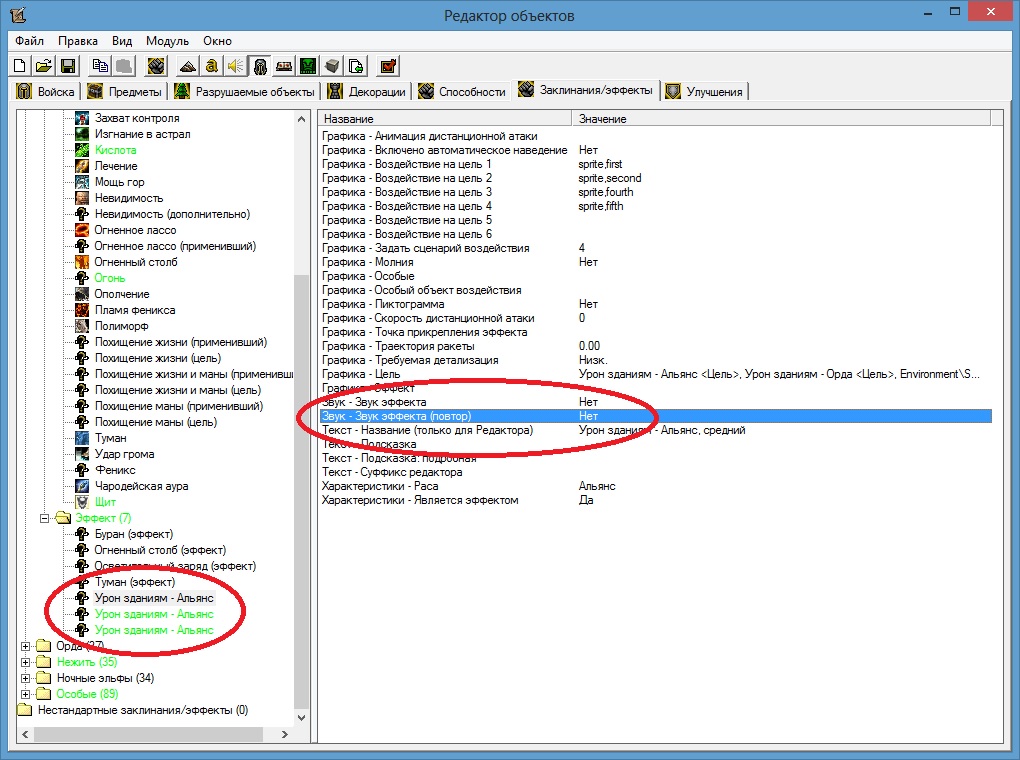Screen dimensions: 1020x760
Task: Open the AI Editor green face icon
Action: pyautogui.click(x=308, y=66)
